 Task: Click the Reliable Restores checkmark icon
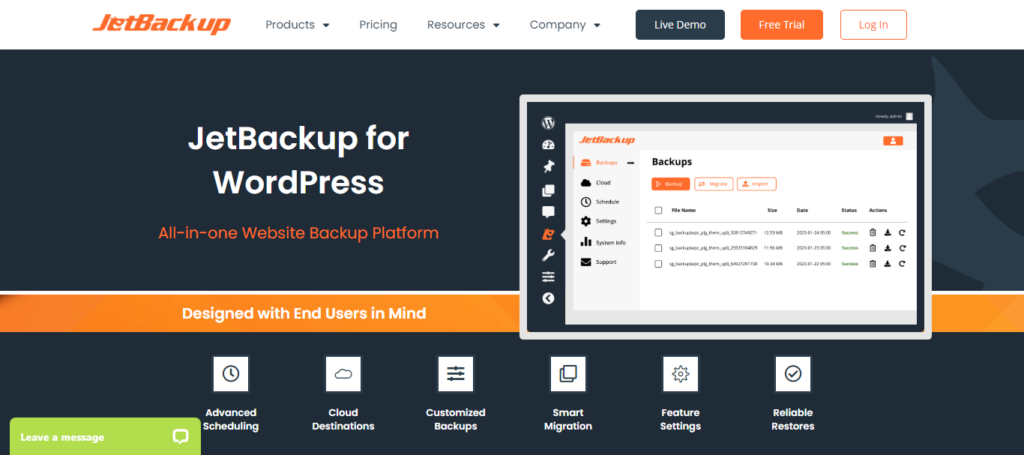click(793, 373)
